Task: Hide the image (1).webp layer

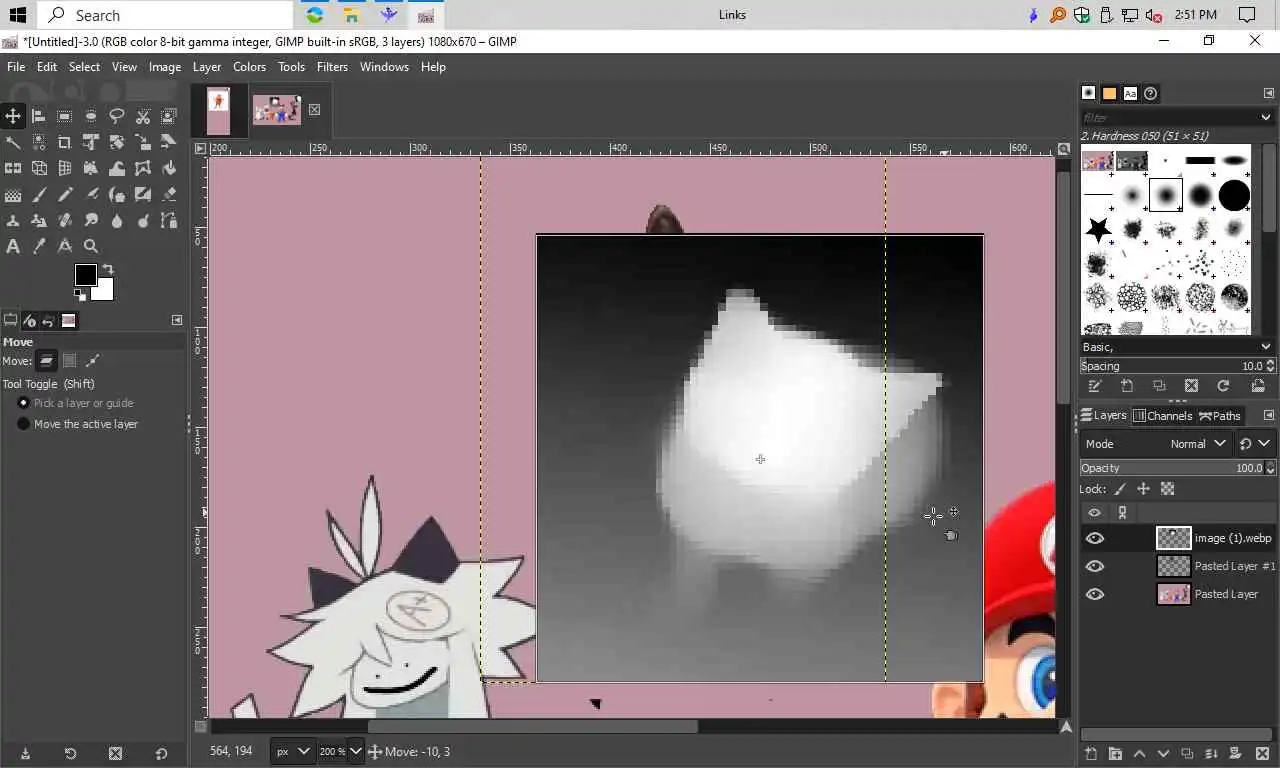Action: pos(1095,538)
